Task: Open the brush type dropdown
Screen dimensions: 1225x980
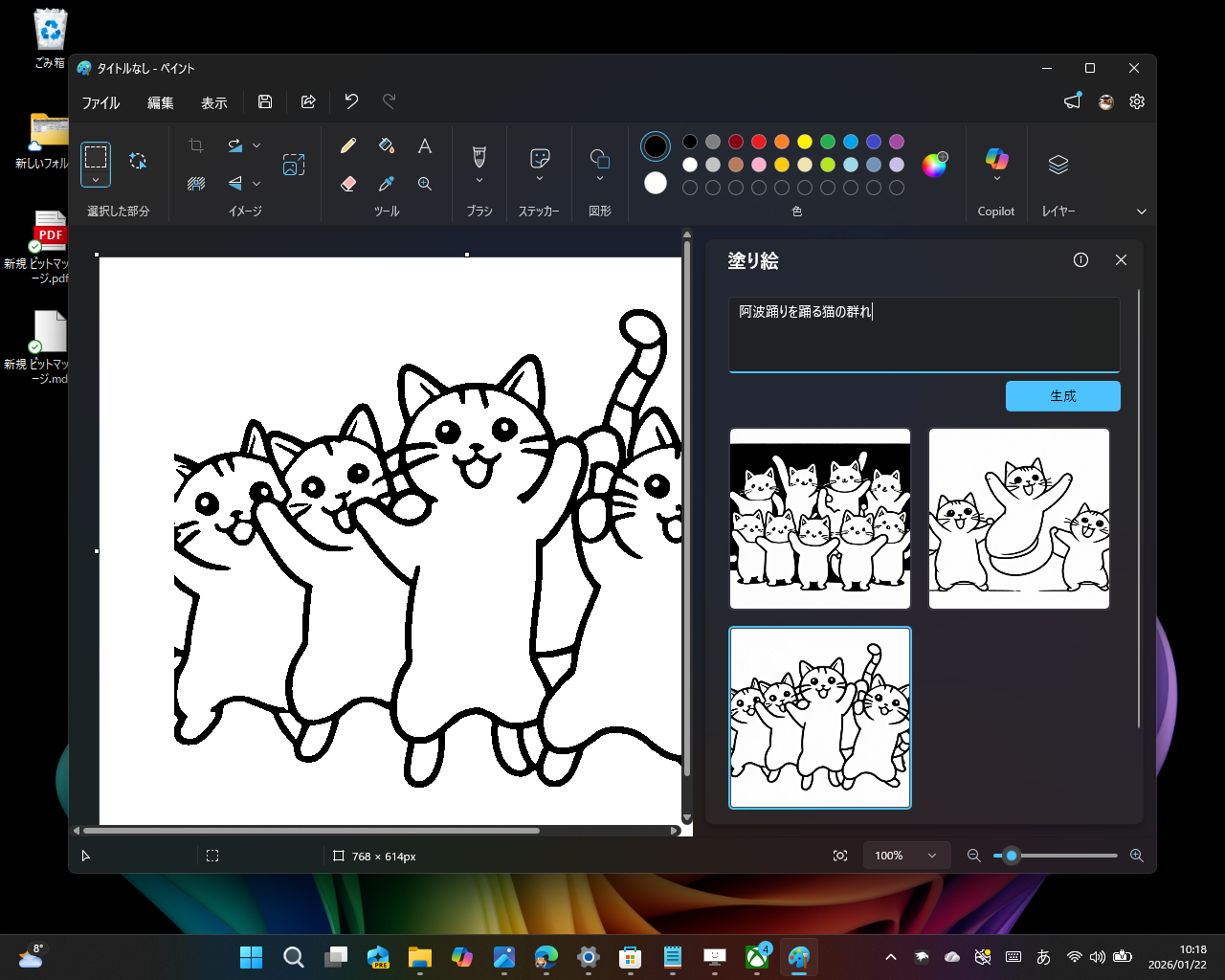Action: [x=479, y=177]
